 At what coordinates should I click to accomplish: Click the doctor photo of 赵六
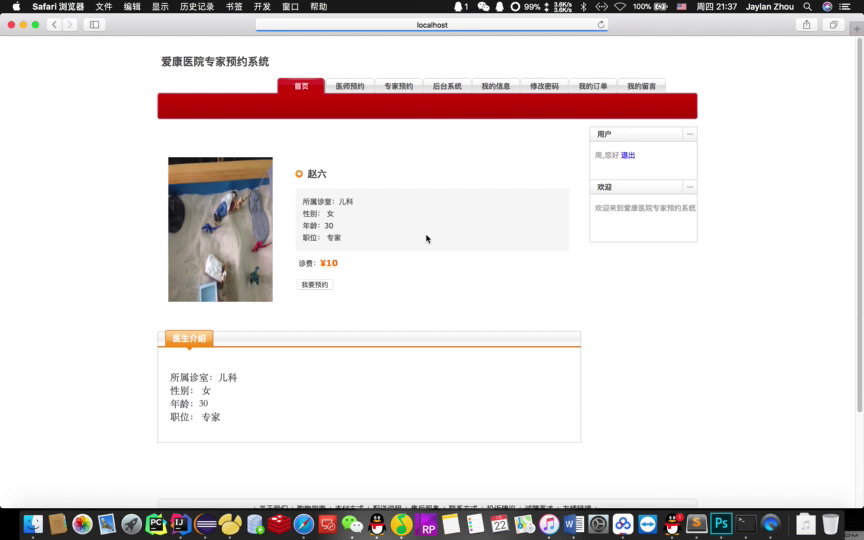pyautogui.click(x=220, y=229)
